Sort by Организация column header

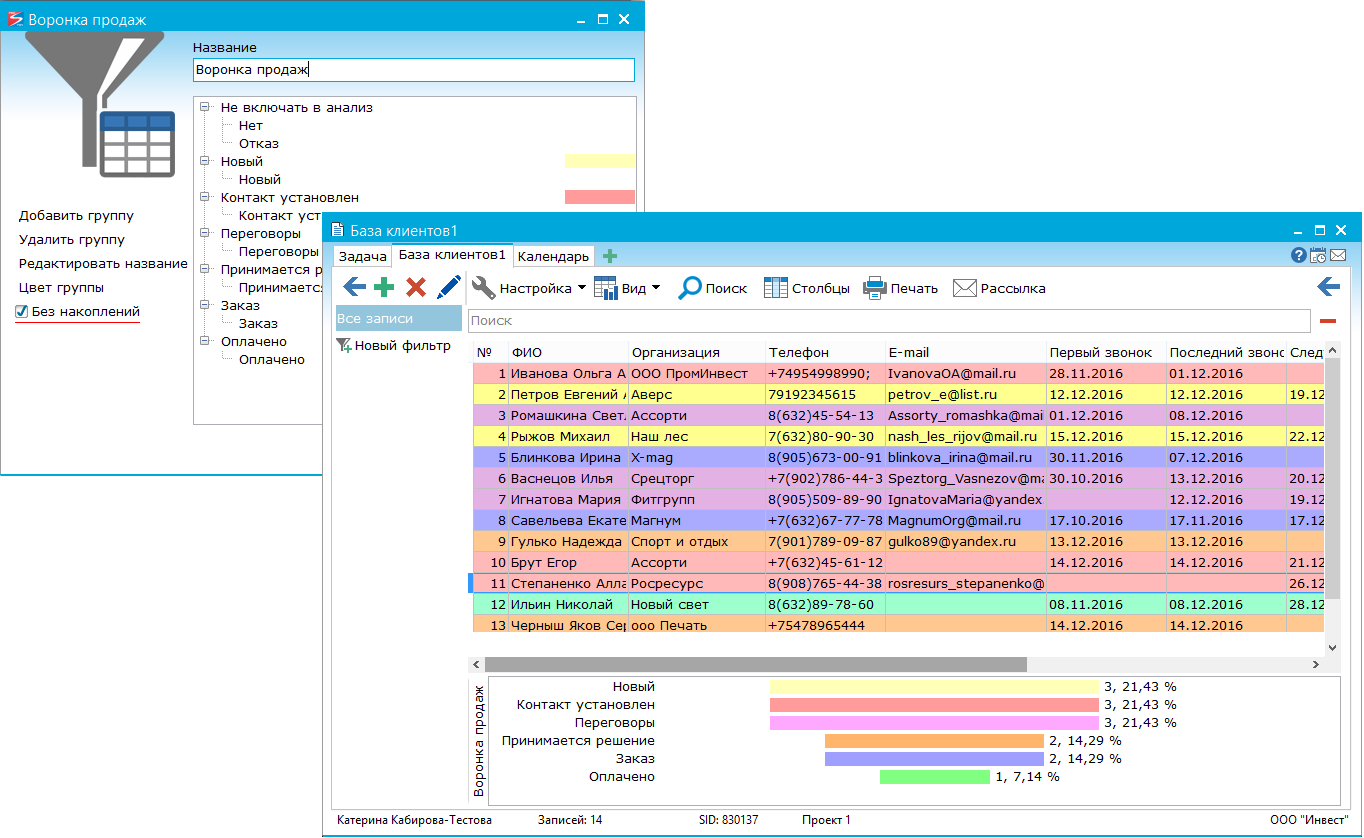coord(697,352)
